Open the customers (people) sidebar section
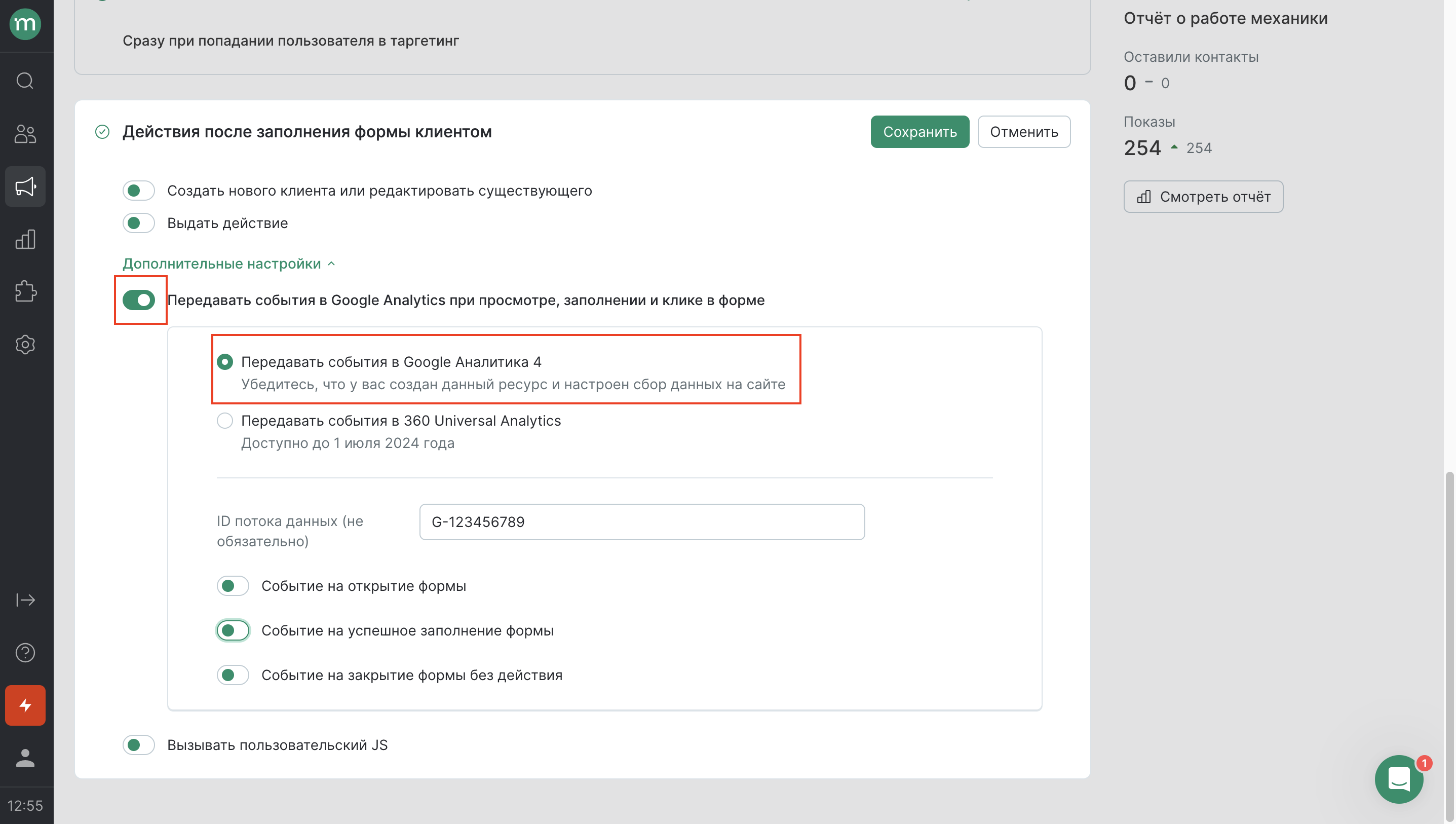This screenshot has width=1456, height=824. 25,134
